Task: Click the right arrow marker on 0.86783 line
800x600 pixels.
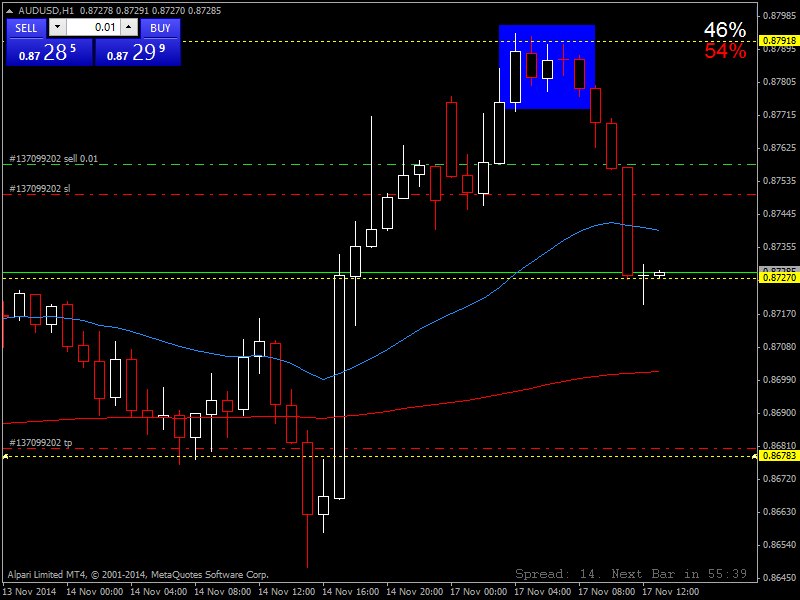Action: pyautogui.click(x=755, y=456)
